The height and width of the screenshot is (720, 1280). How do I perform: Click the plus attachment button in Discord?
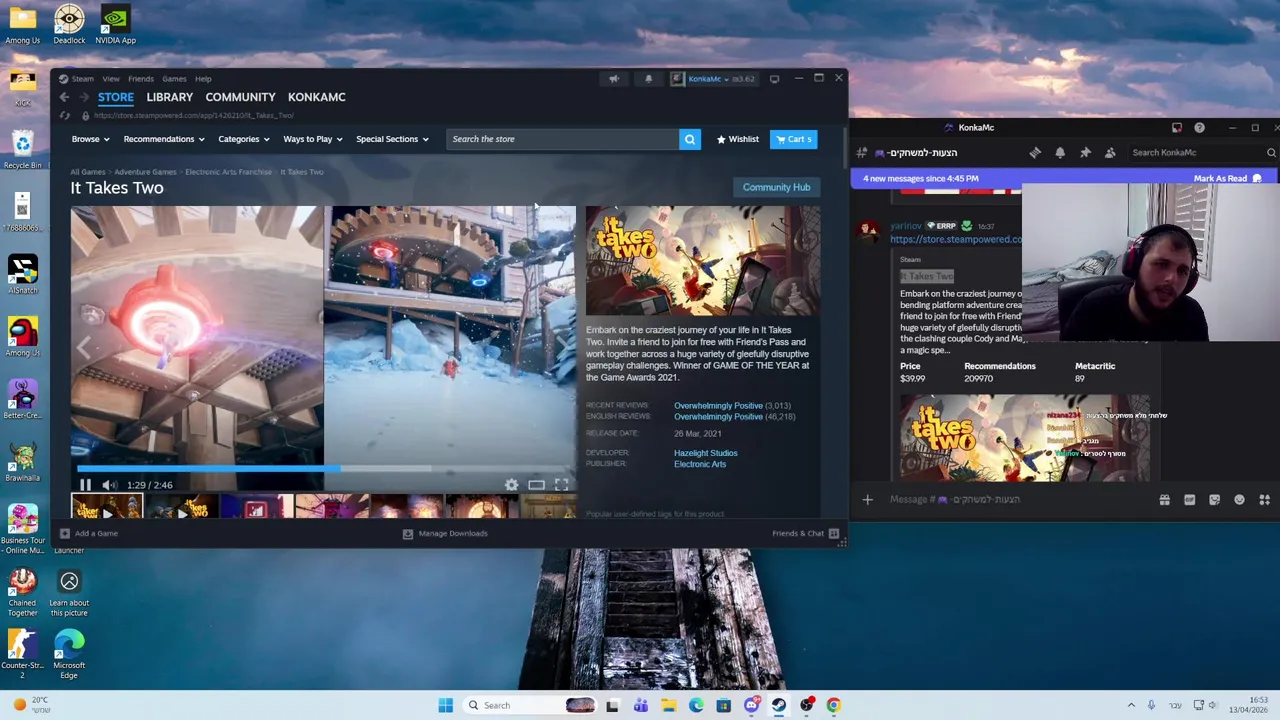pos(867,499)
